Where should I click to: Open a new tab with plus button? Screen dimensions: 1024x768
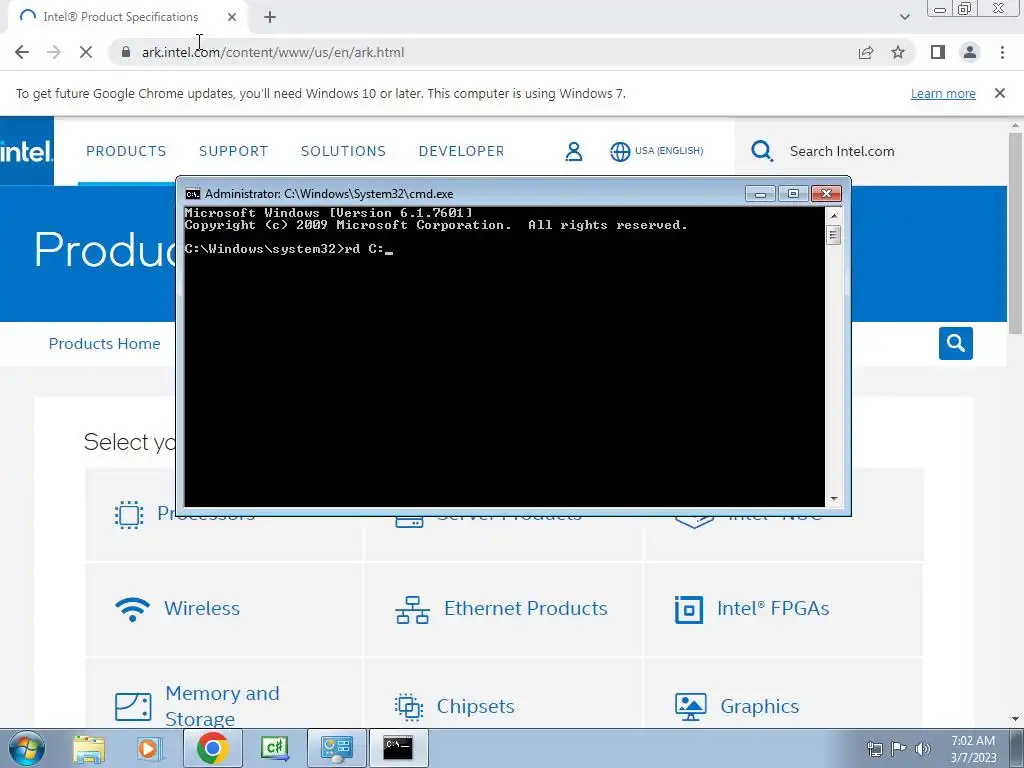click(x=270, y=17)
